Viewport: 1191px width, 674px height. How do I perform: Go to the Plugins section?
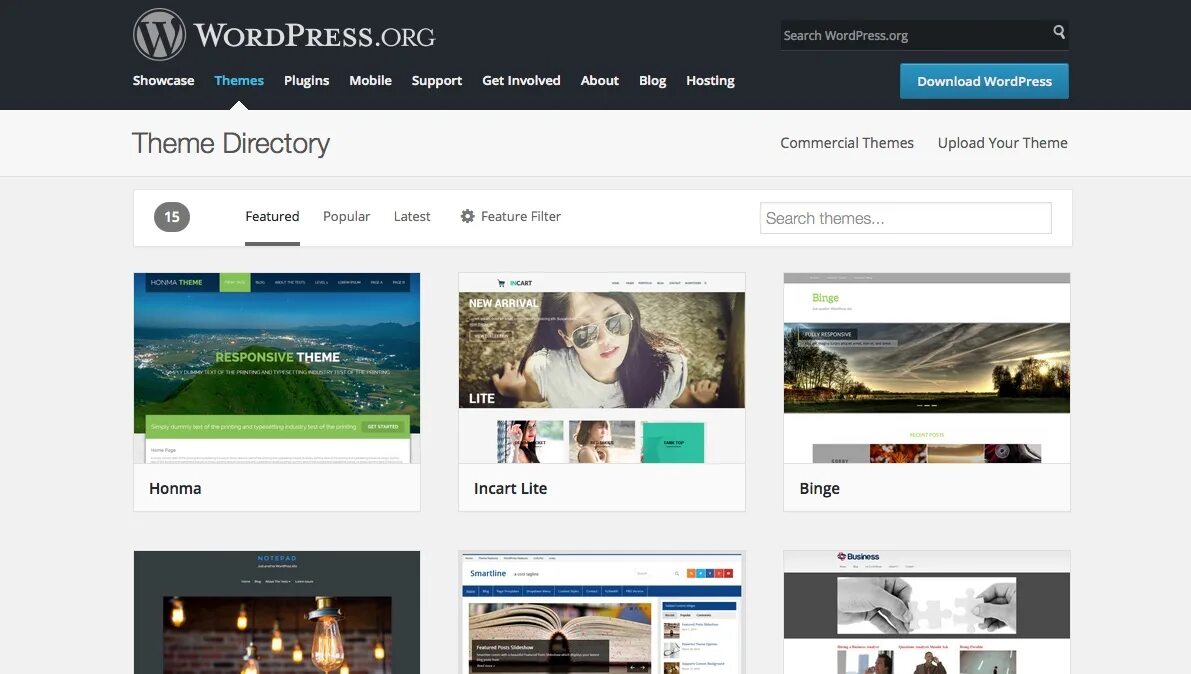[307, 81]
